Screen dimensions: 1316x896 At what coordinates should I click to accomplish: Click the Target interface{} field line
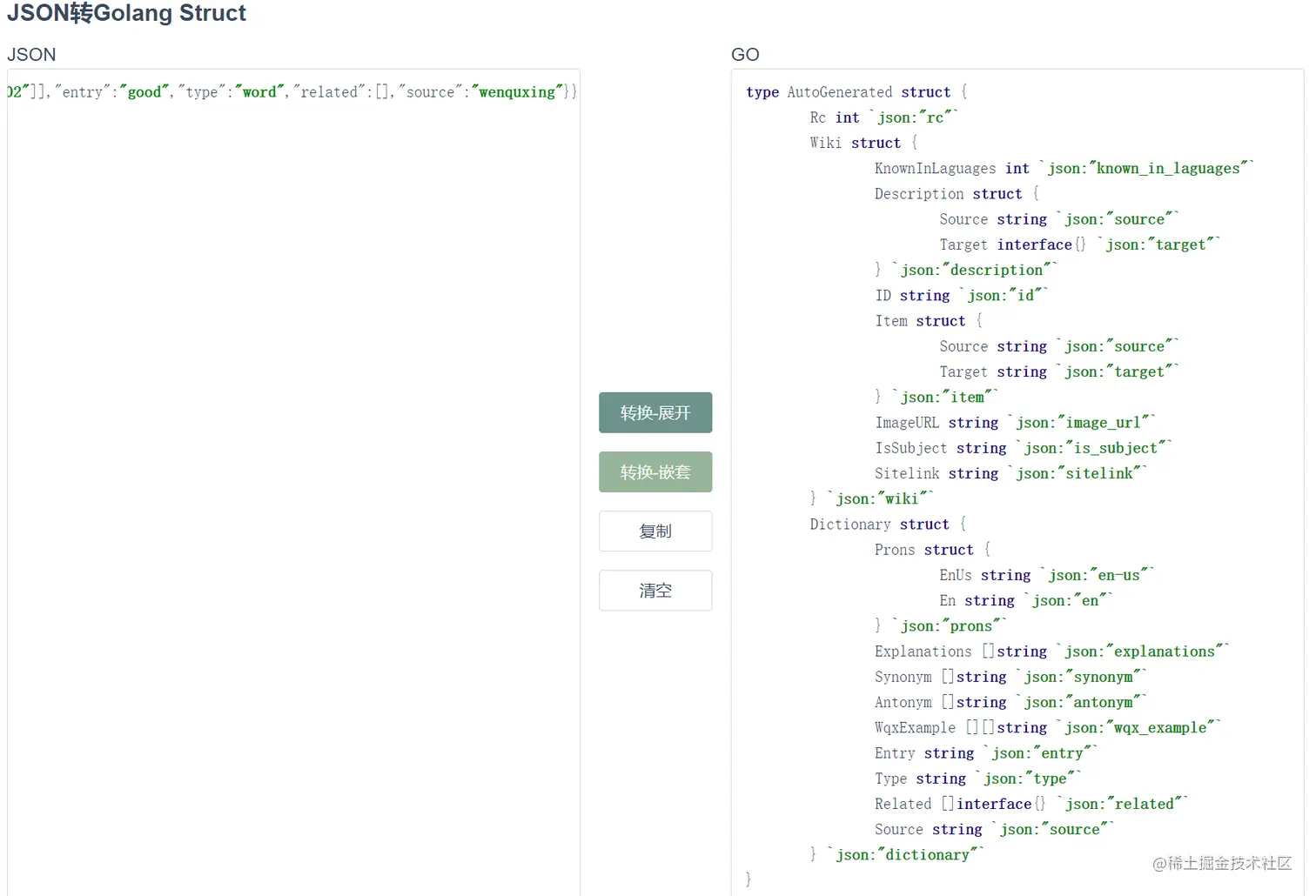coord(1079,244)
